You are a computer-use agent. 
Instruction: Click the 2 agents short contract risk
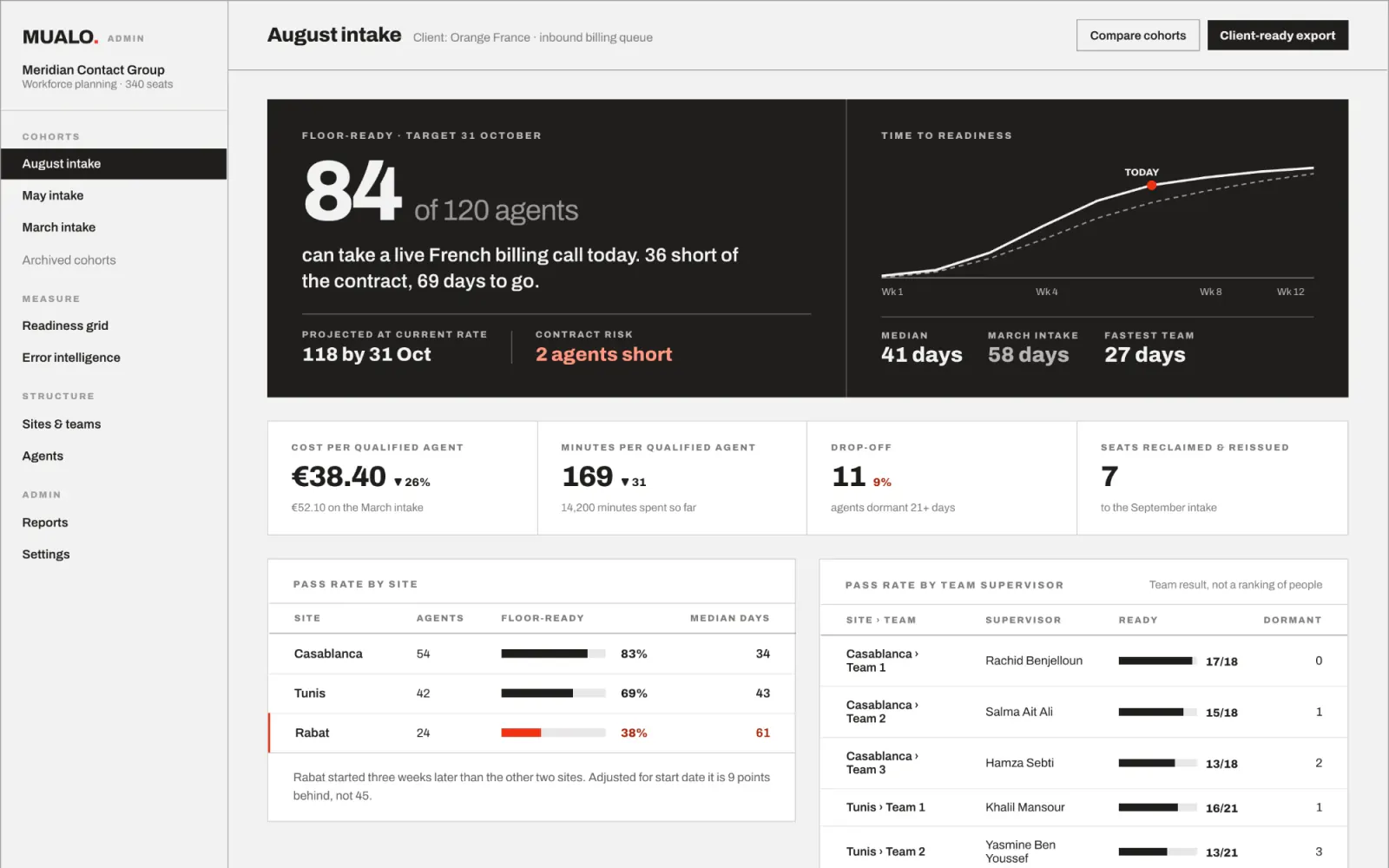click(x=603, y=354)
